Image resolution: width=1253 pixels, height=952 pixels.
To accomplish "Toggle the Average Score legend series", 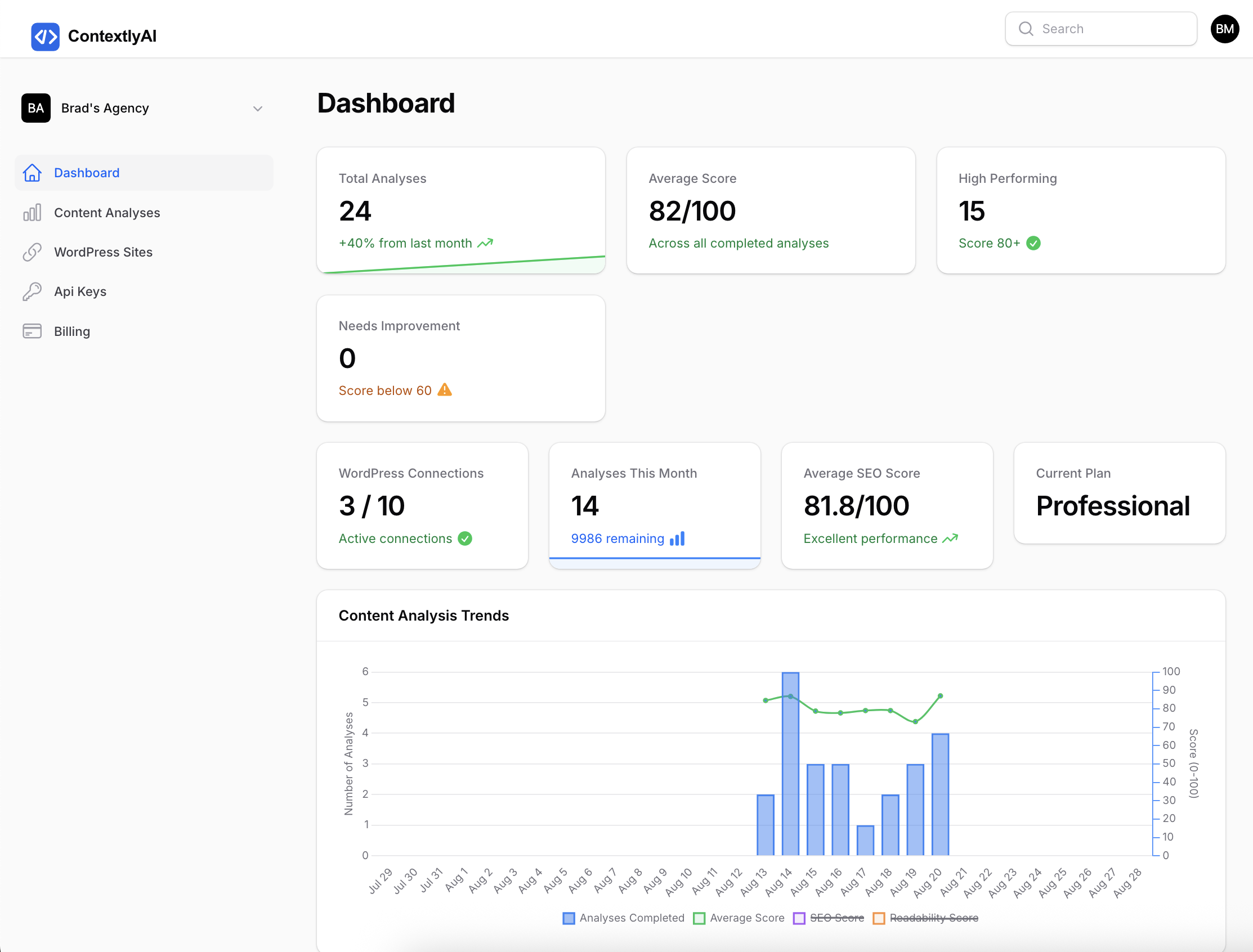I will pos(739,918).
